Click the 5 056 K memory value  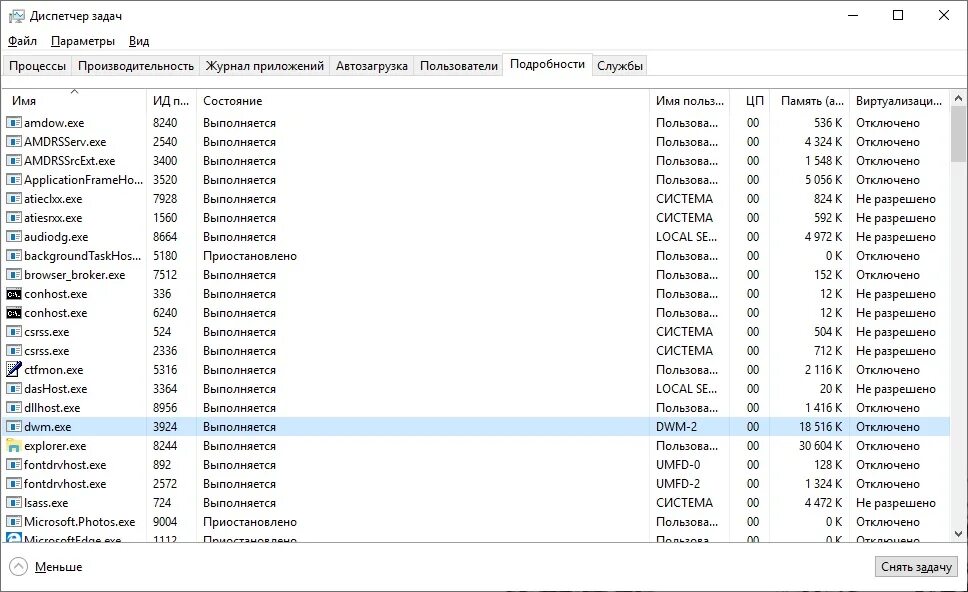[823, 180]
